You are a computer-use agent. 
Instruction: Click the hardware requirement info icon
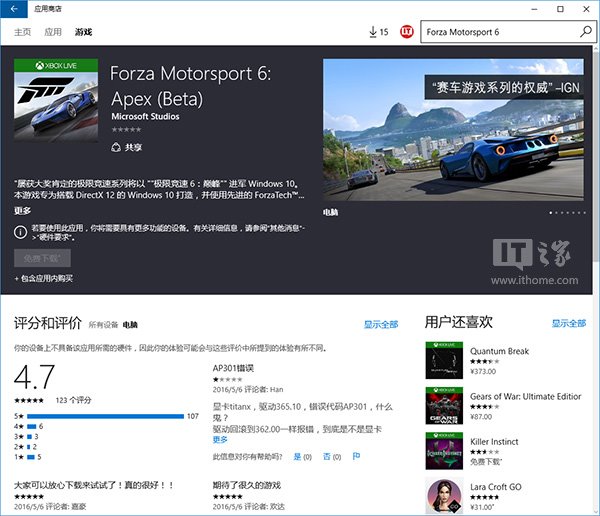20,232
